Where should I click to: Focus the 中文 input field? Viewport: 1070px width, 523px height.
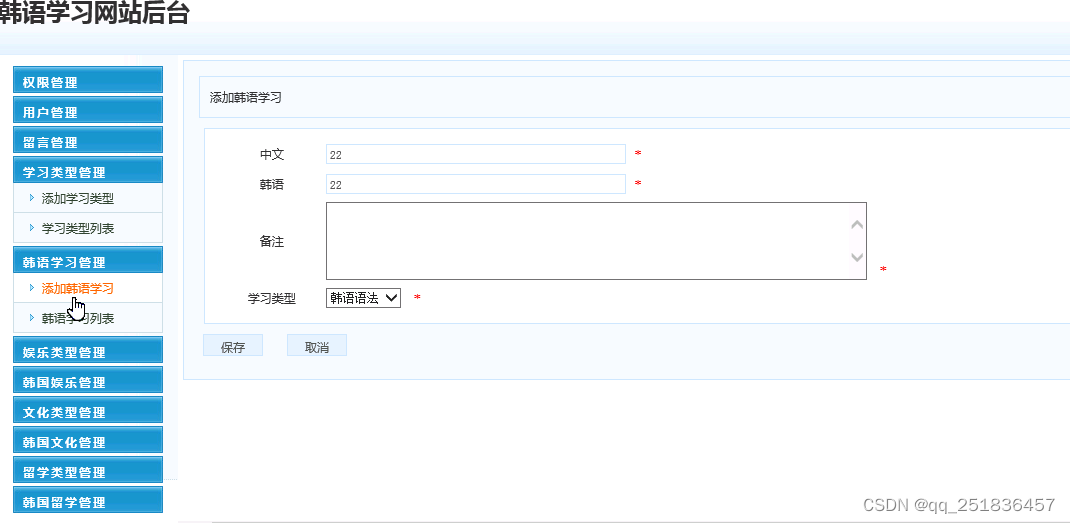476,154
